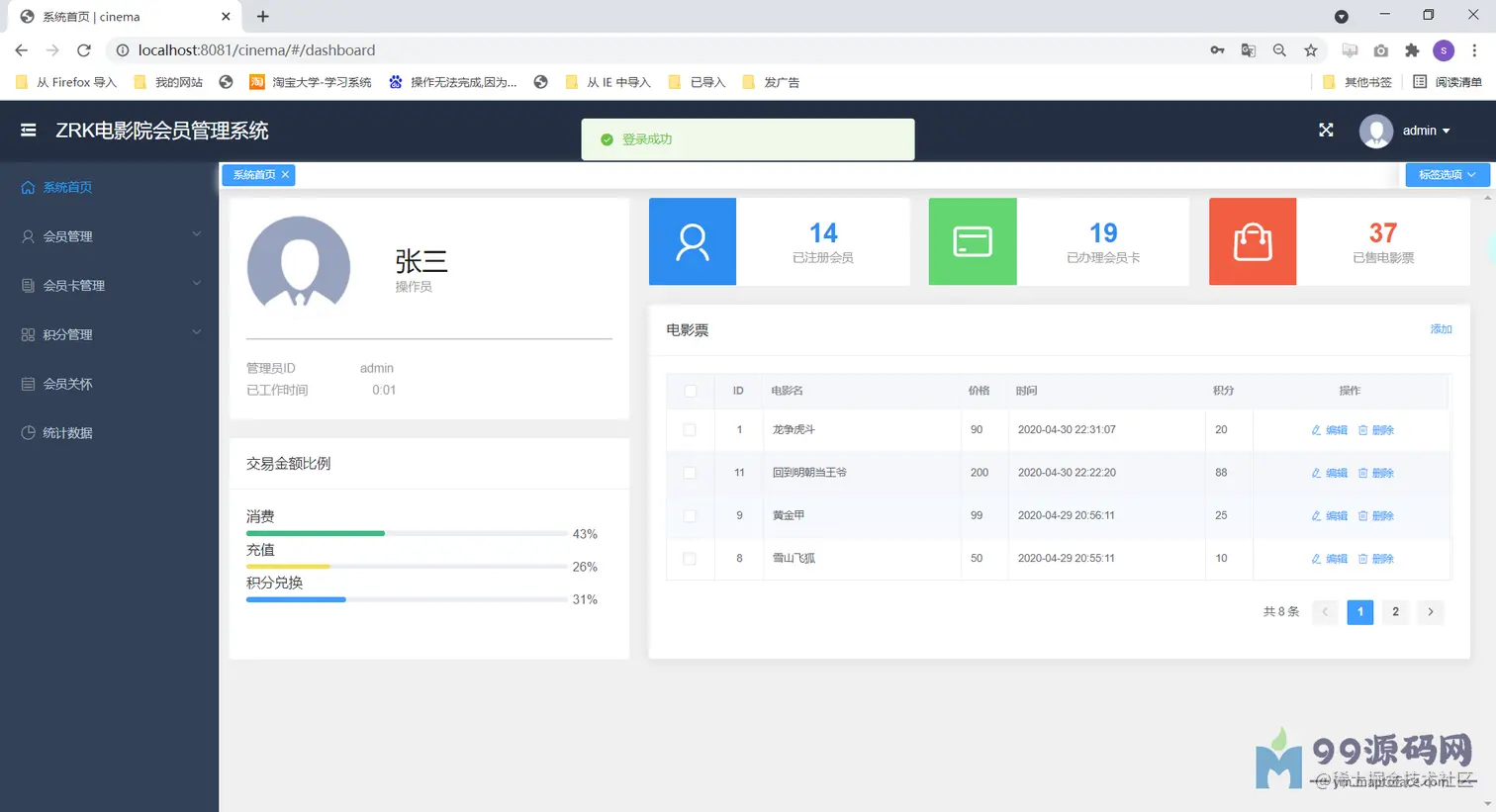Open 系统首页 in the sidebar
1496x812 pixels.
pyautogui.click(x=109, y=187)
